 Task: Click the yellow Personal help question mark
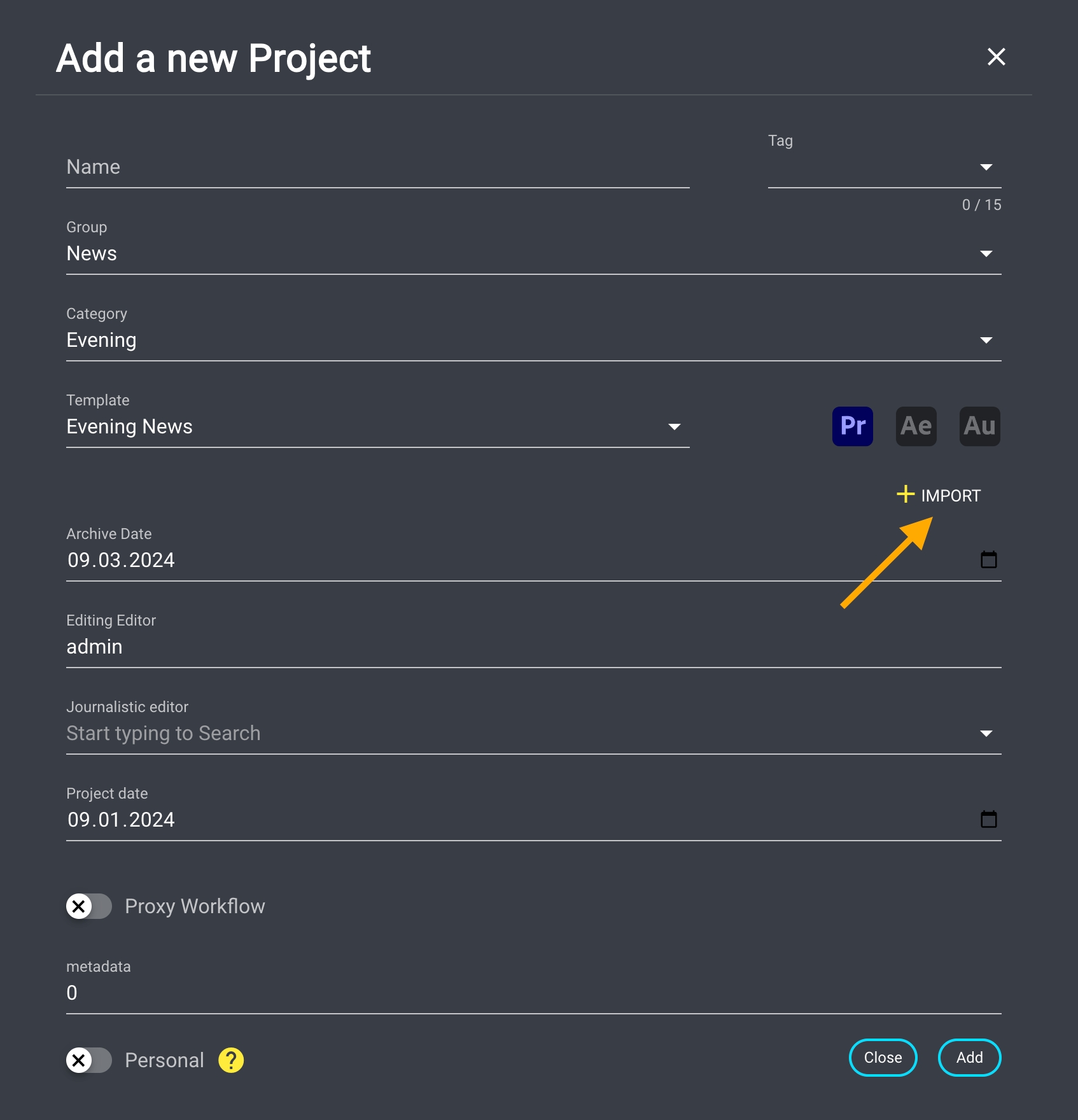(x=231, y=1060)
